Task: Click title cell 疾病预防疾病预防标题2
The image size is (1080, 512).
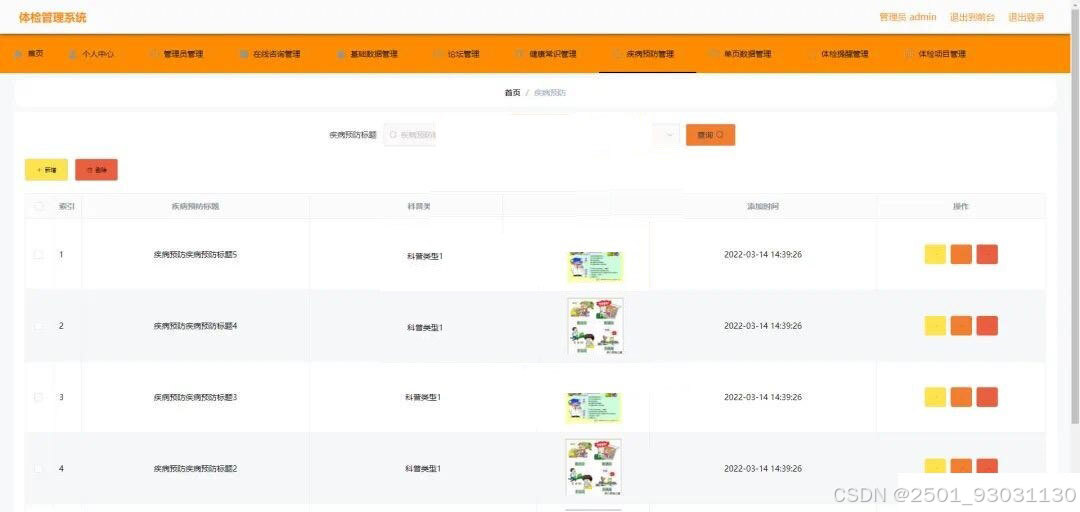Action: pos(196,469)
